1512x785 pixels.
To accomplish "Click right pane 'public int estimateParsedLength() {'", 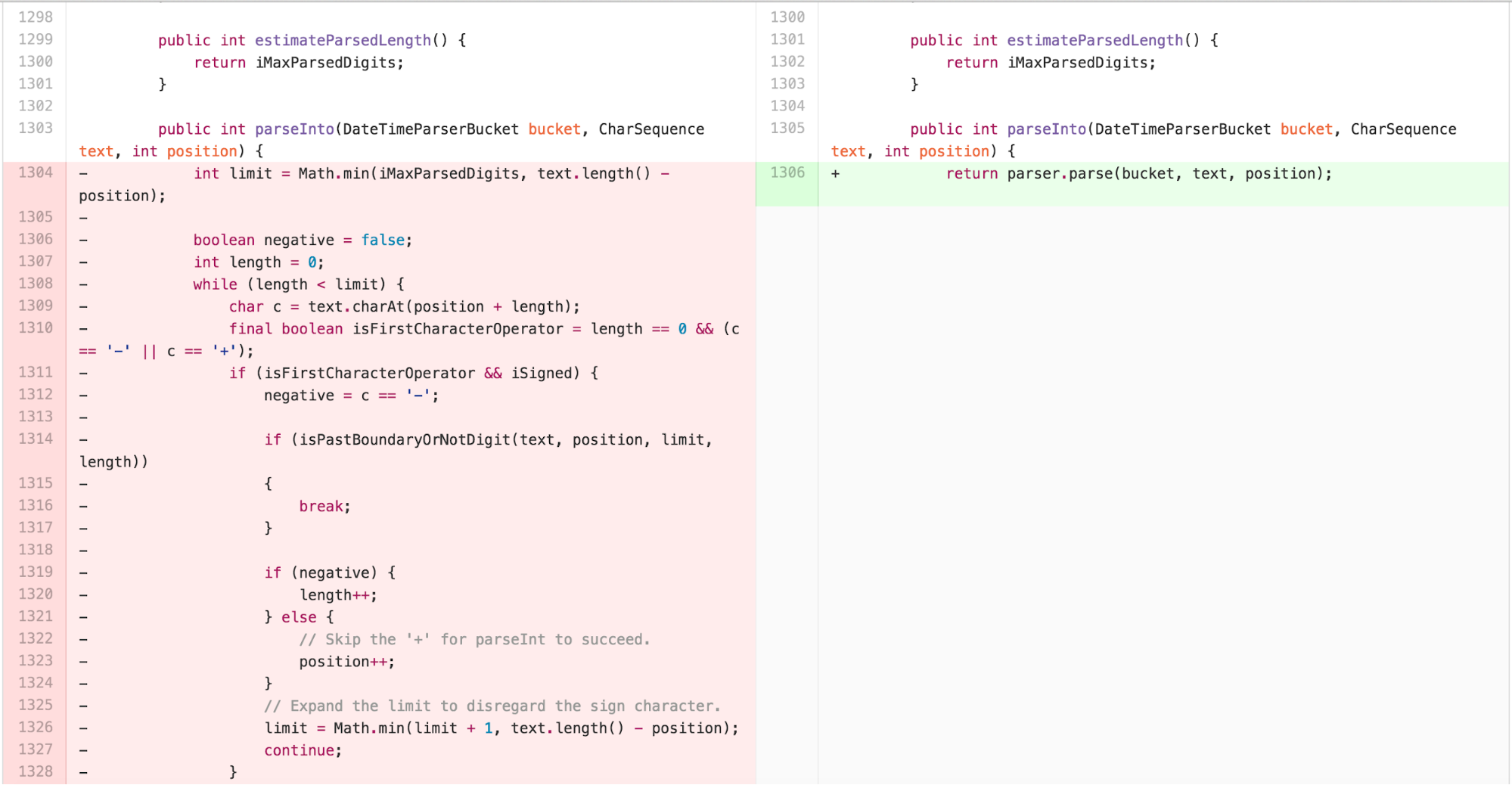I will (1063, 41).
